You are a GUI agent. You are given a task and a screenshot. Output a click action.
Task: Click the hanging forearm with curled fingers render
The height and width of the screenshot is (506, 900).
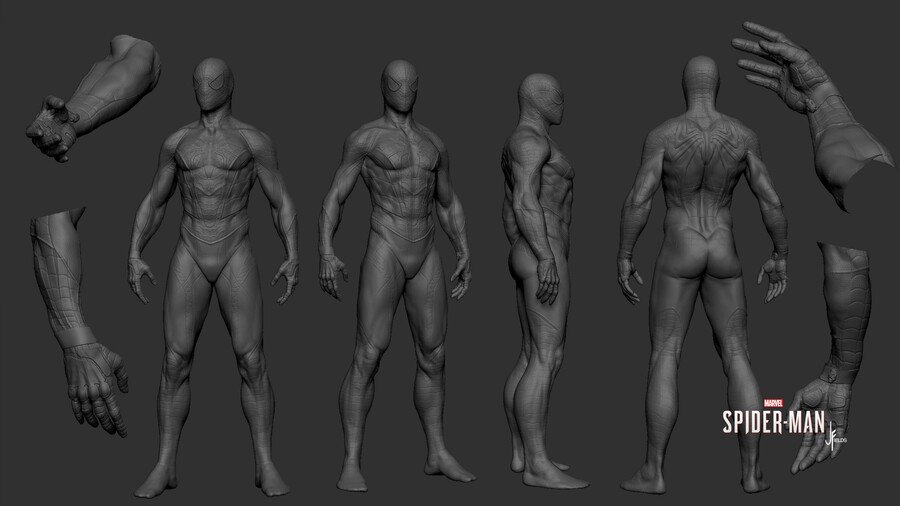(78, 321)
